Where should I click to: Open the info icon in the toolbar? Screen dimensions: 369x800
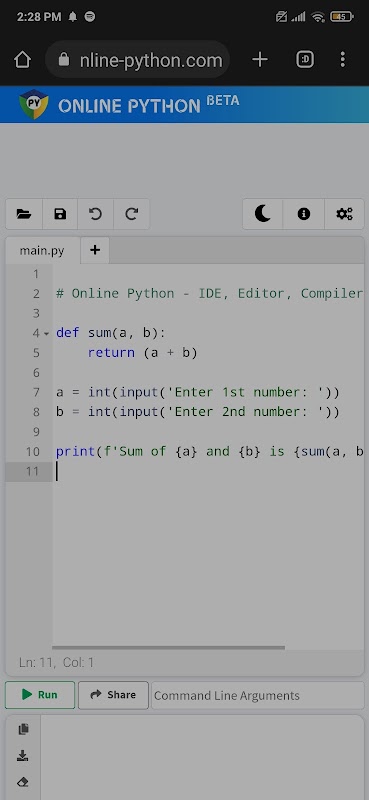pyautogui.click(x=304, y=214)
